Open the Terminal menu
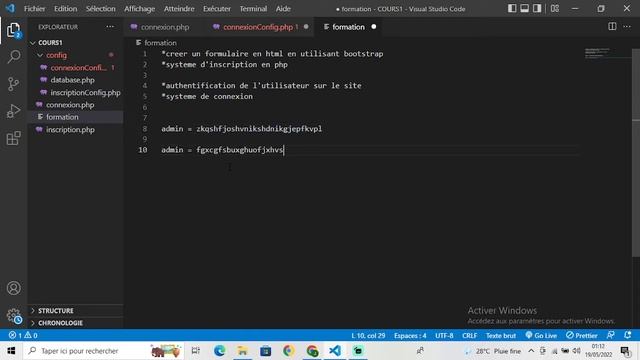The image size is (640, 360). click(x=253, y=9)
